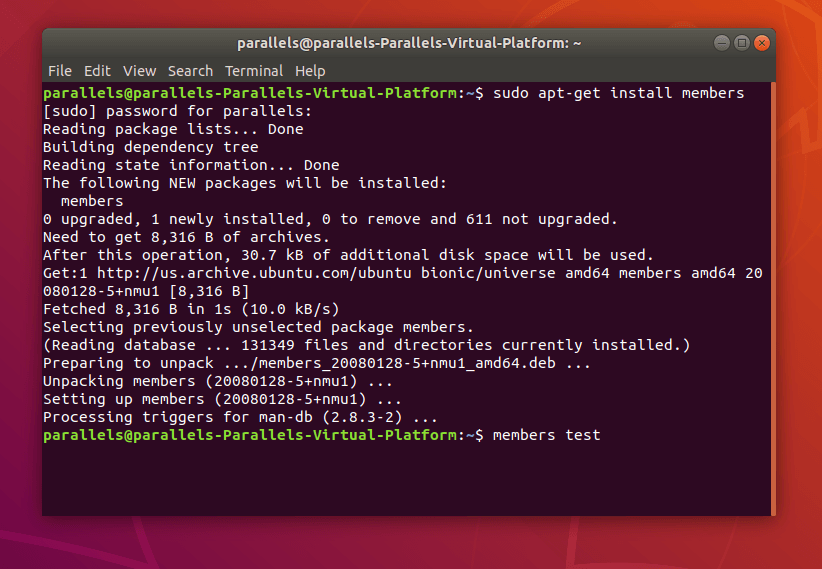The height and width of the screenshot is (569, 822).
Task: Minimize the terminal window
Action: (x=722, y=43)
